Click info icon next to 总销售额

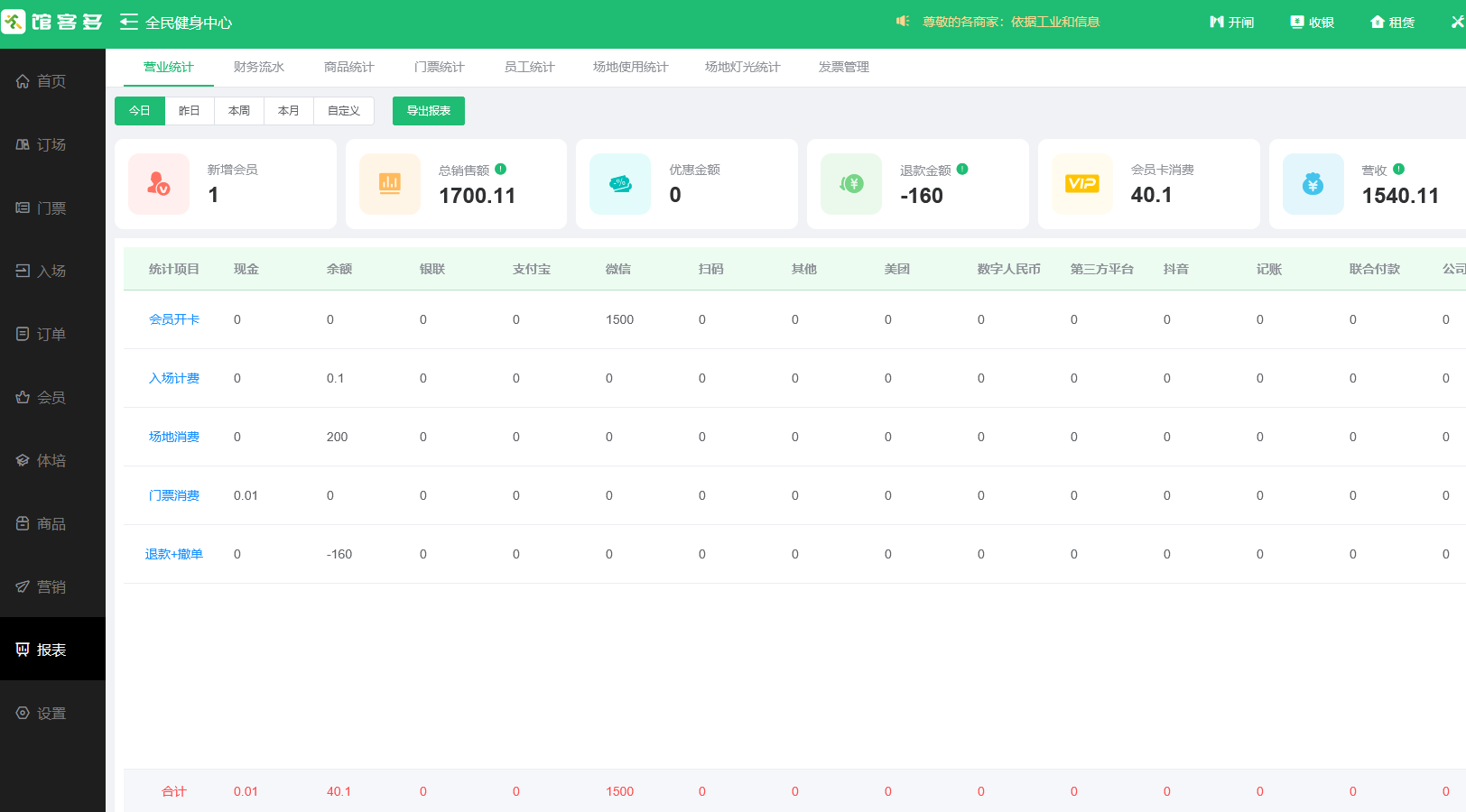(501, 169)
